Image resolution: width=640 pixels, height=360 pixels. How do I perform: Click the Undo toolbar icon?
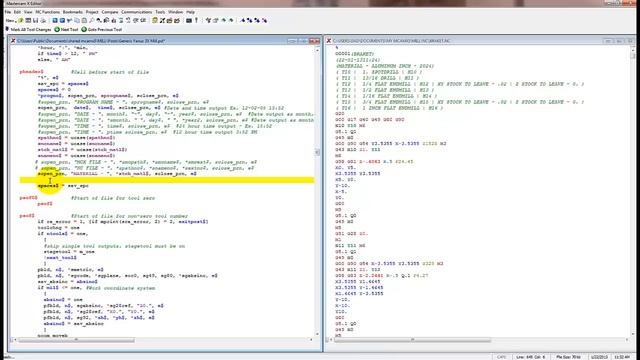[55, 20]
